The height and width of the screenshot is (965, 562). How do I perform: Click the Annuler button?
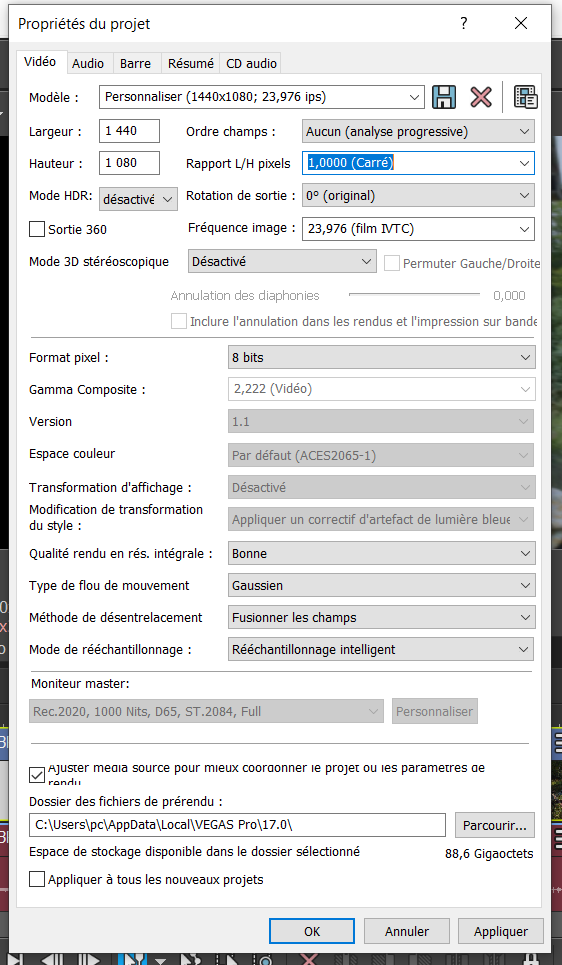407,931
